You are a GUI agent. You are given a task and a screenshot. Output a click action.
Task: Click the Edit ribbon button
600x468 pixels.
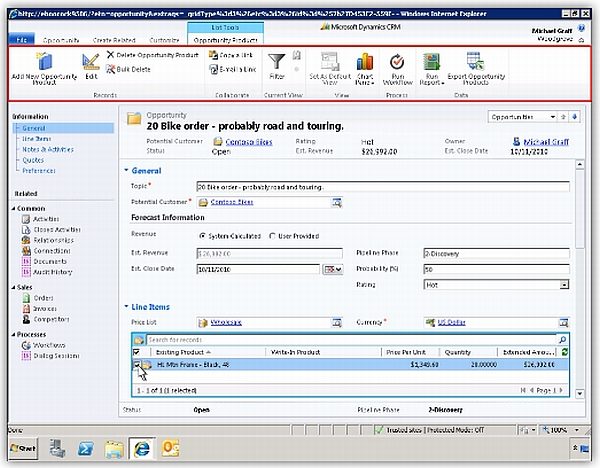(x=91, y=65)
